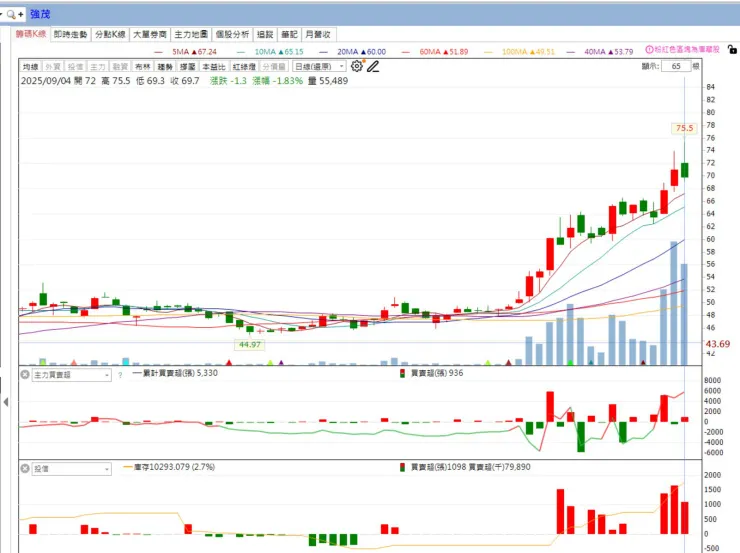Click the 粉紅色 notice link

click(x=687, y=50)
